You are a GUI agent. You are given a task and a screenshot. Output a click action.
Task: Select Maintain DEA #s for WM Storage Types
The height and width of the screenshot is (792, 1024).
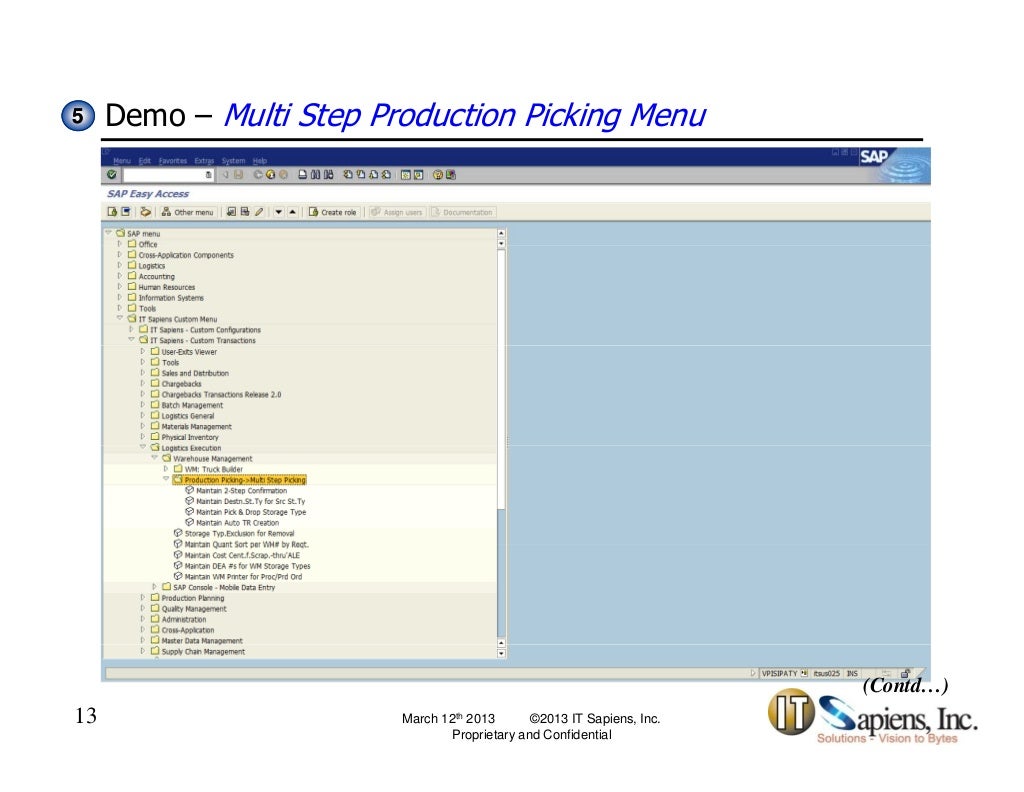pos(247,566)
